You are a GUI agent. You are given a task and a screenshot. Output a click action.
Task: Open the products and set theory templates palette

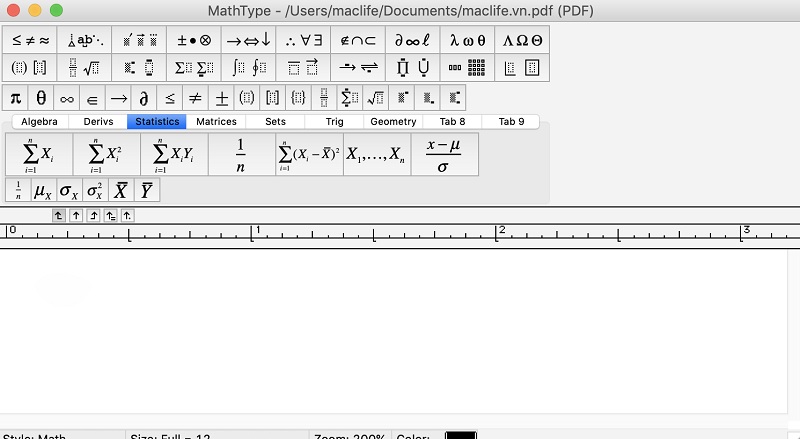413,67
